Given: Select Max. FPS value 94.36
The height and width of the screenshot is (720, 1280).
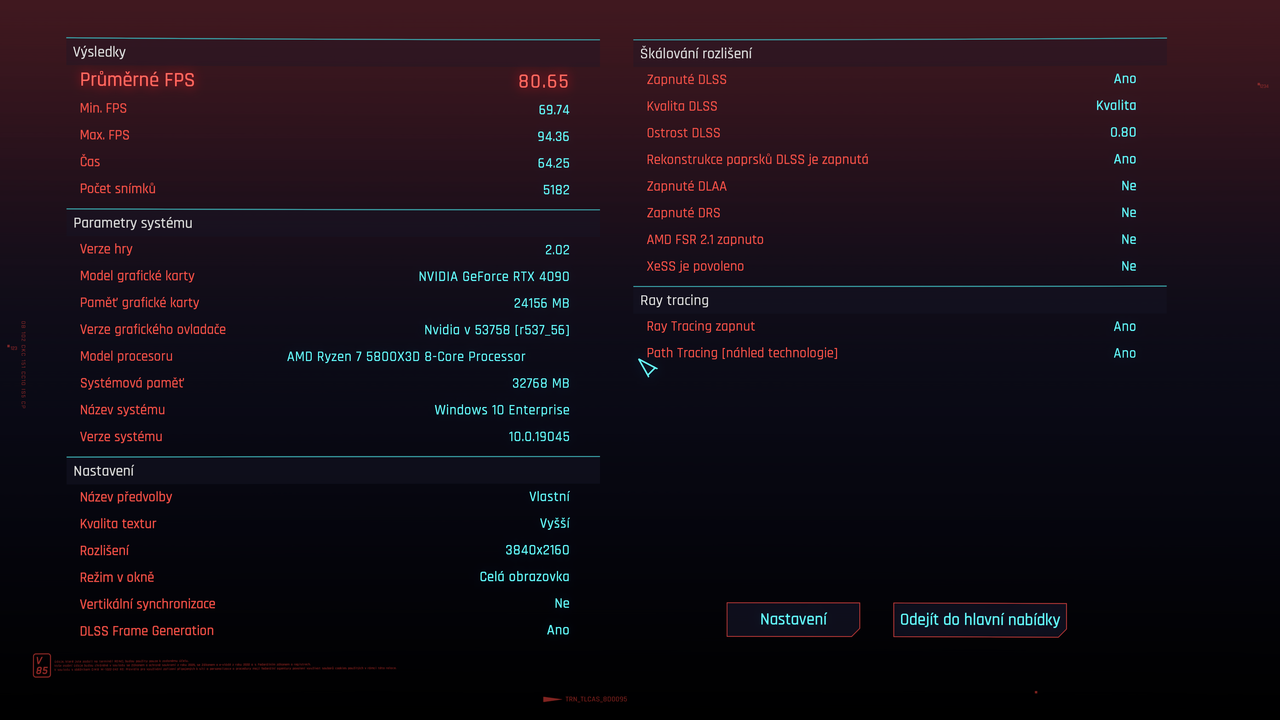Looking at the screenshot, I should click(553, 136).
